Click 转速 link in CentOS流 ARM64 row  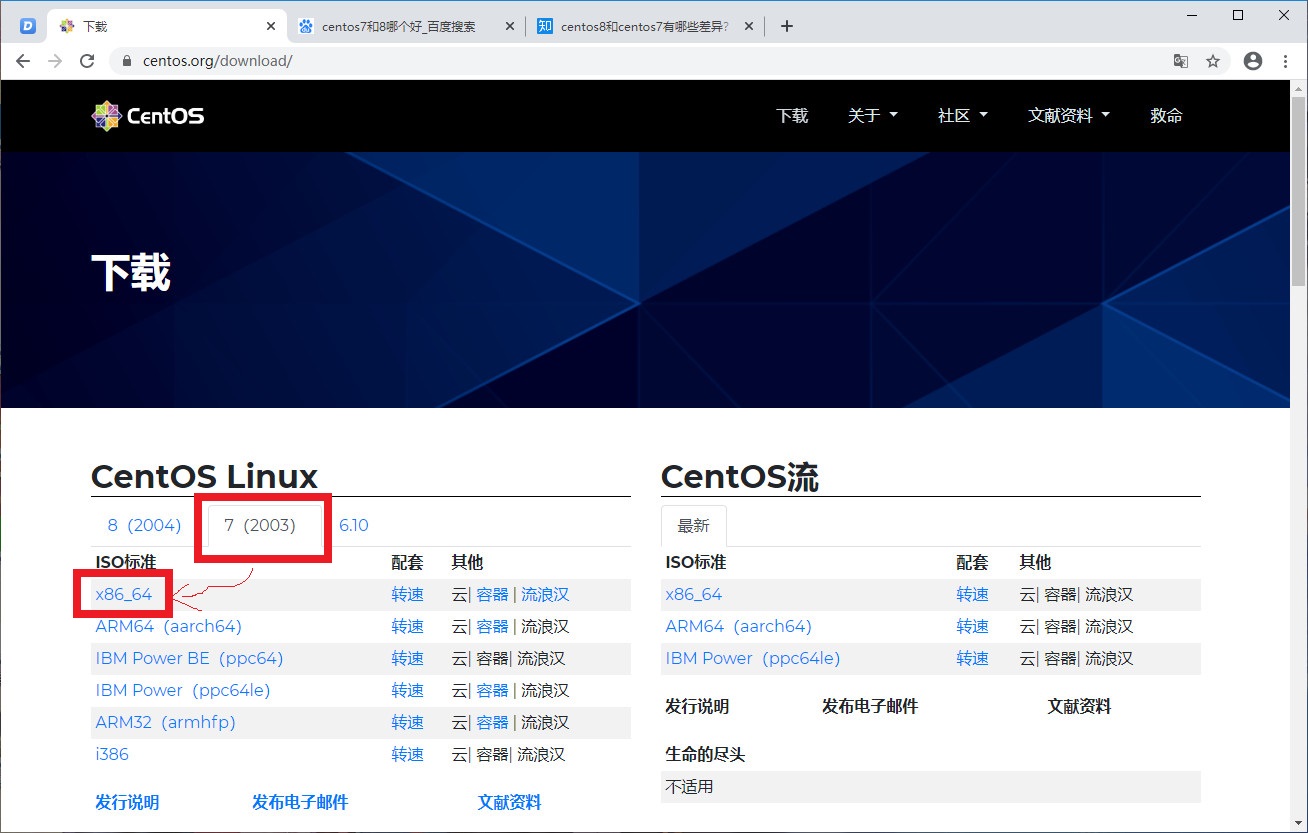point(973,627)
